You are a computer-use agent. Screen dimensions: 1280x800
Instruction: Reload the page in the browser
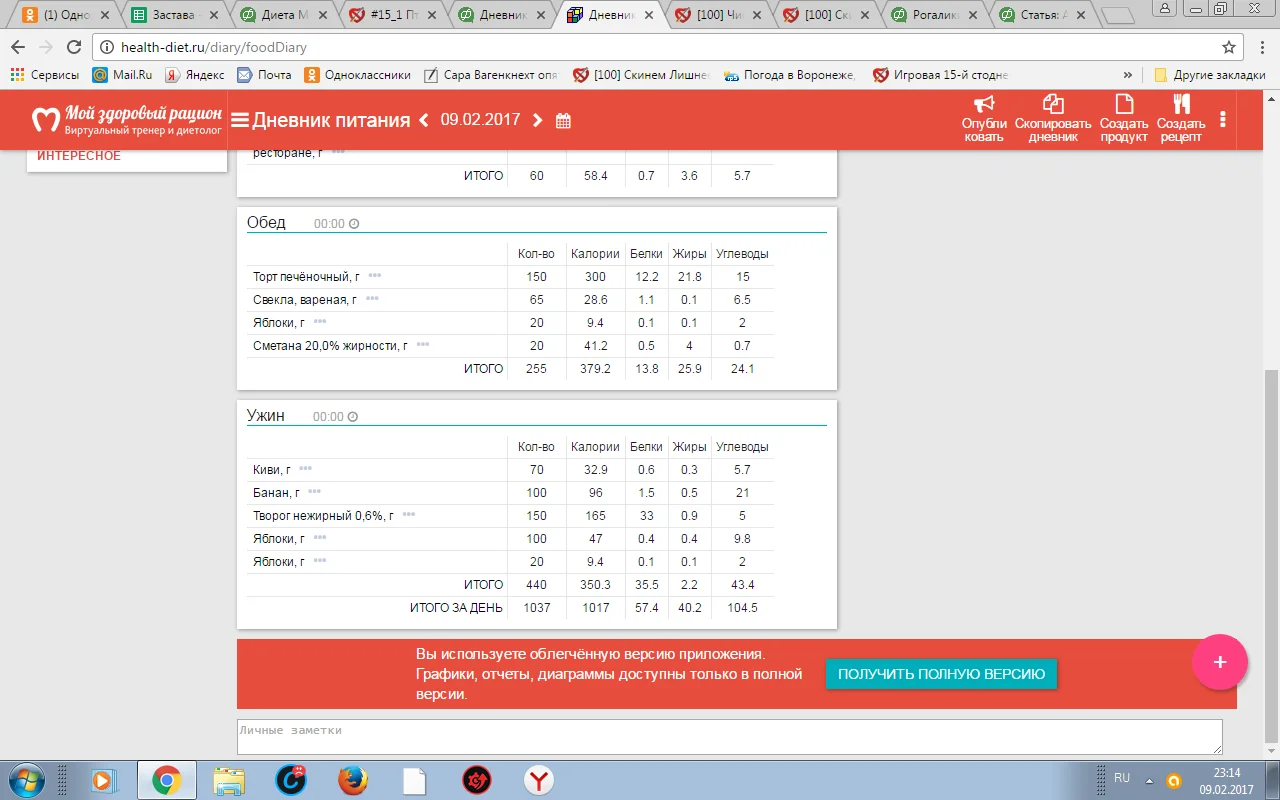(x=73, y=47)
